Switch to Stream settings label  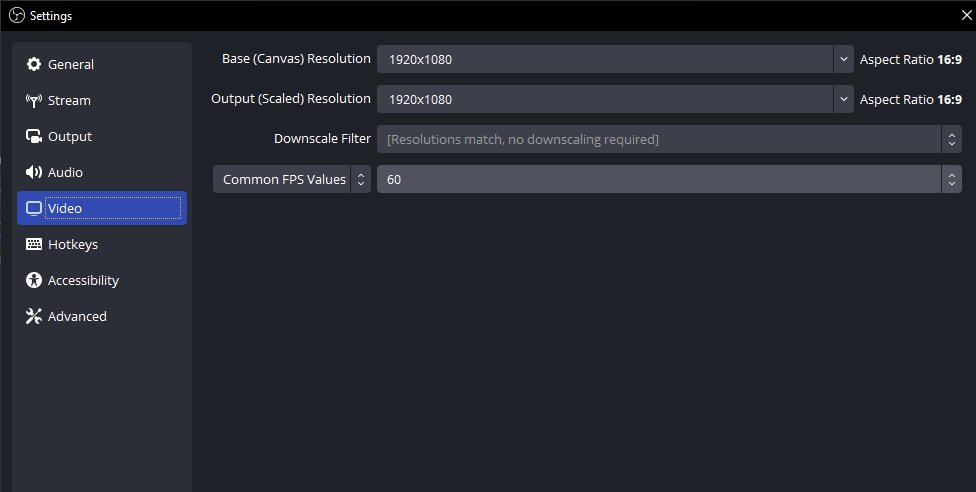(69, 100)
